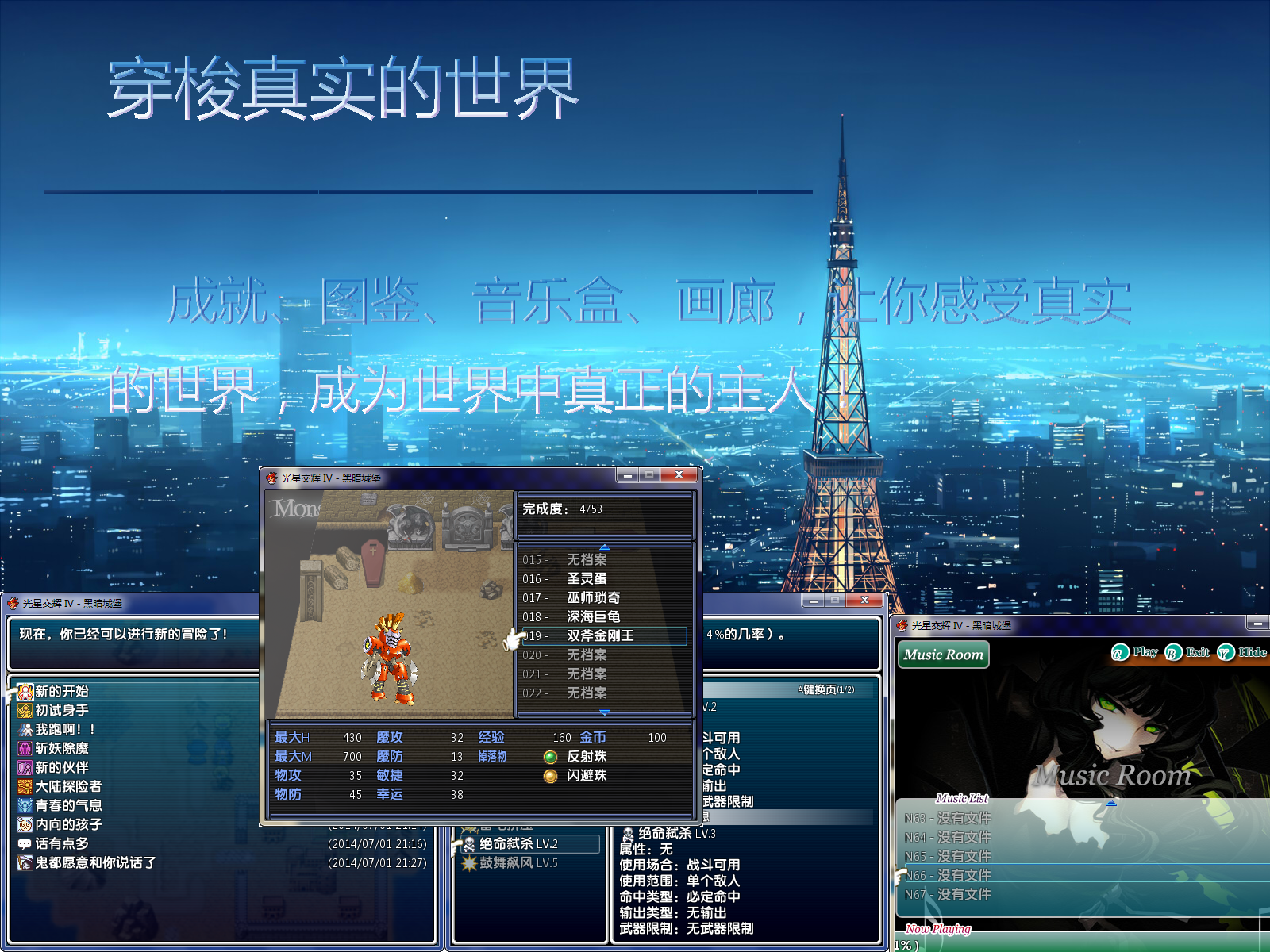Screen dimensions: 1270x952
Task: Select track N64 没有文件 in Music List
Action: point(1086,837)
